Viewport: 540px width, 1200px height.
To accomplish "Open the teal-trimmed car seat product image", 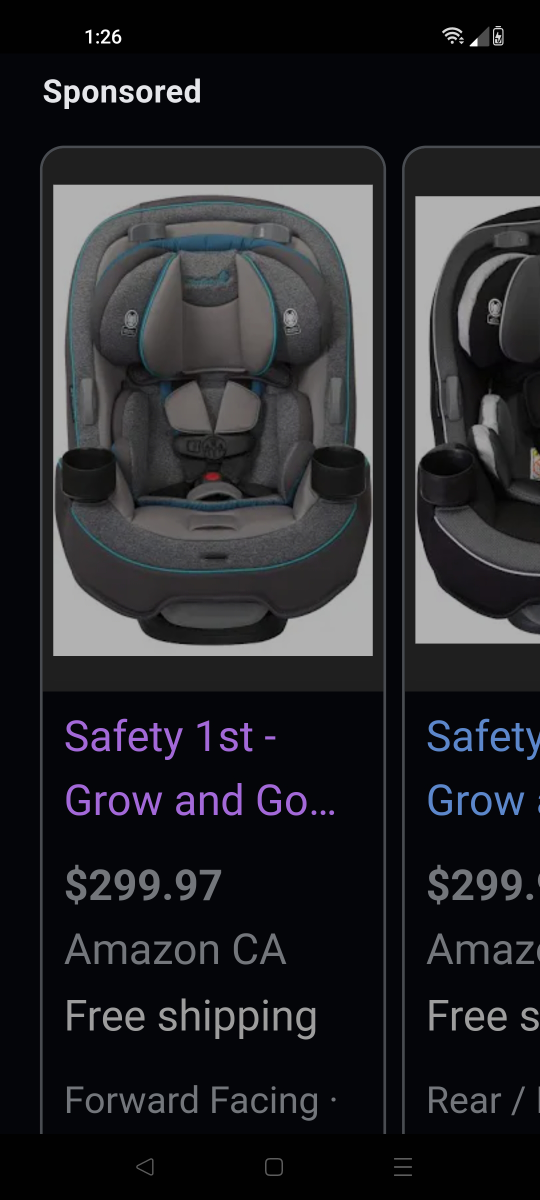I will pyautogui.click(x=213, y=420).
